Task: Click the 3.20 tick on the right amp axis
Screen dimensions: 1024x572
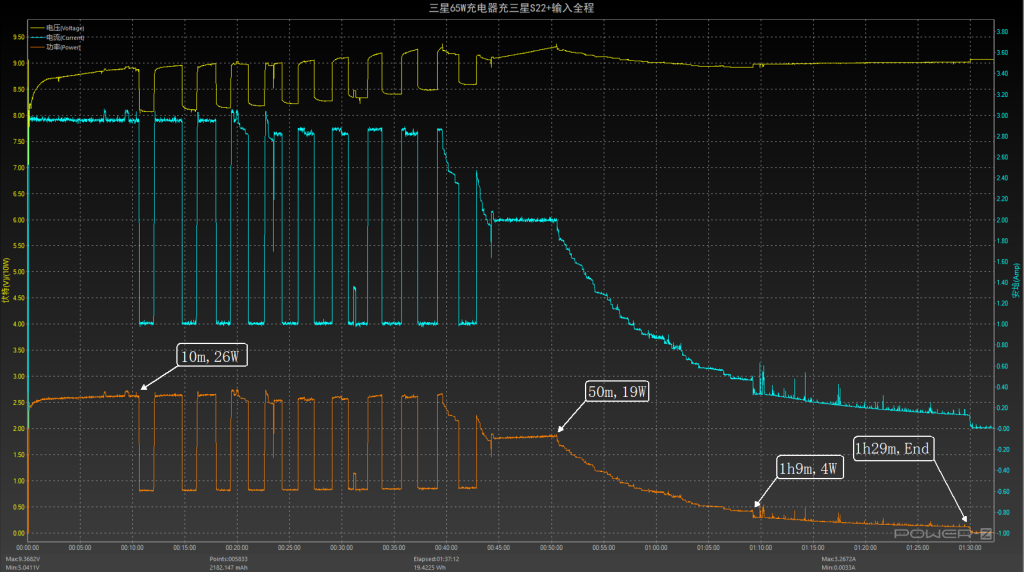Action: tap(1002, 95)
